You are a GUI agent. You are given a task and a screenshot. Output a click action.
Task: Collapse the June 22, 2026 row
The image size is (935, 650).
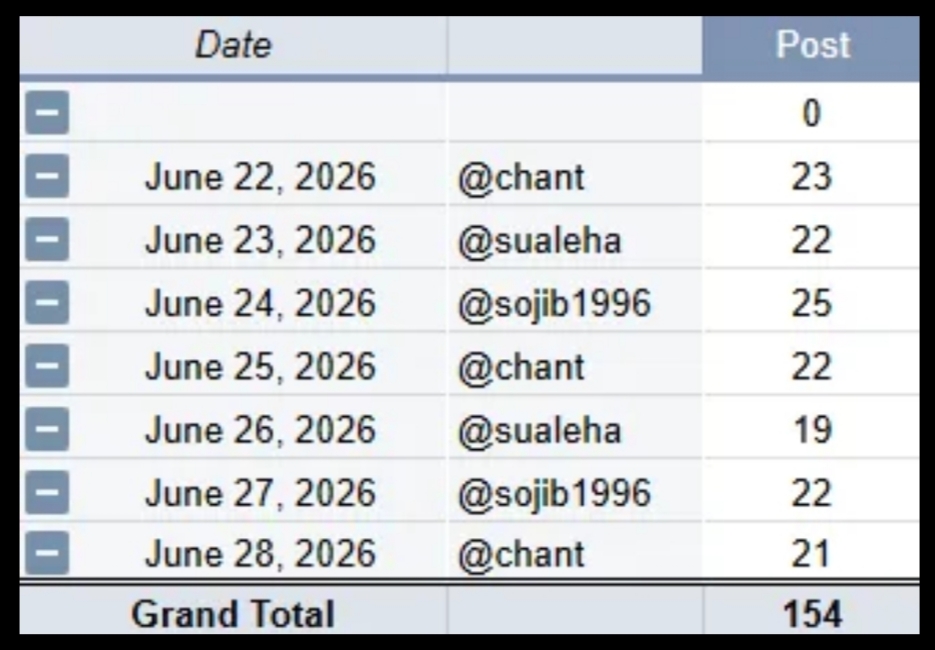47,176
